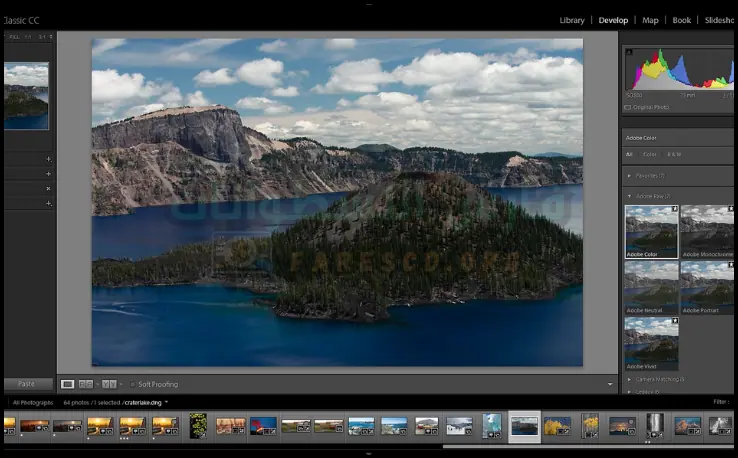Image resolution: width=738 pixels, height=458 pixels.
Task: Apply the Adobe Monochrome profile thumbnail
Action: [707, 231]
